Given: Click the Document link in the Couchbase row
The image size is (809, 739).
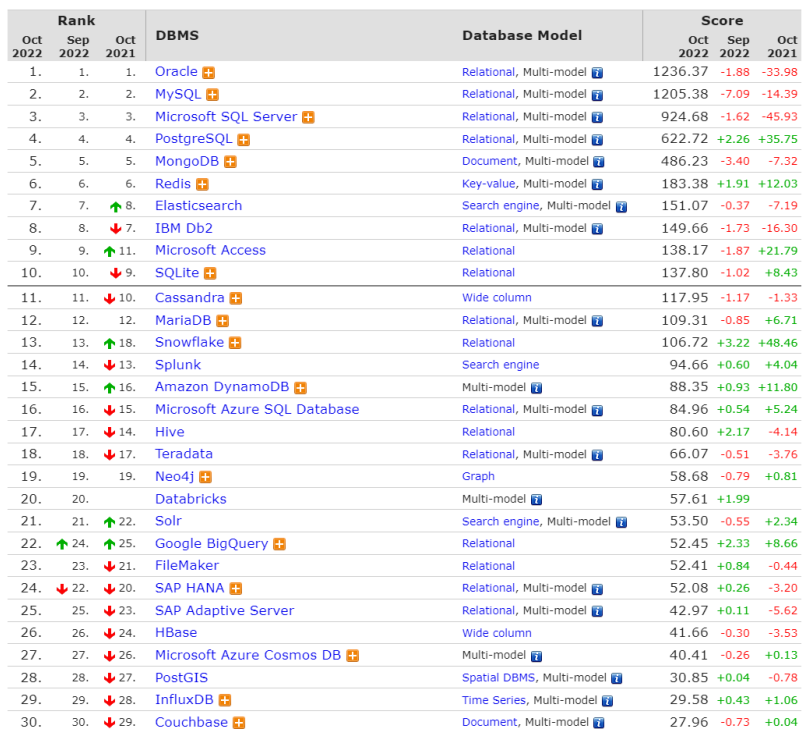Looking at the screenshot, I should pyautogui.click(x=489, y=722).
